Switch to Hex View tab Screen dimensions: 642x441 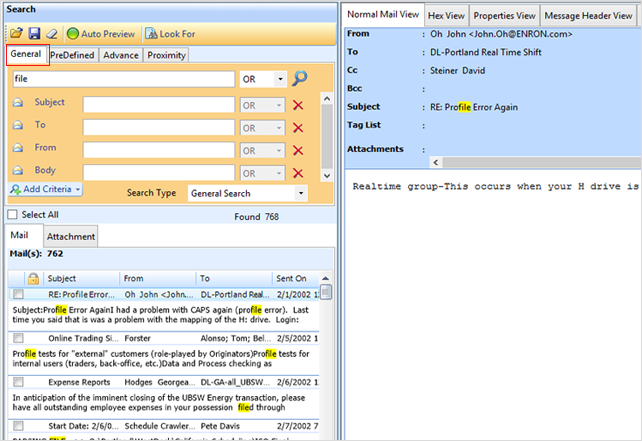click(x=446, y=16)
